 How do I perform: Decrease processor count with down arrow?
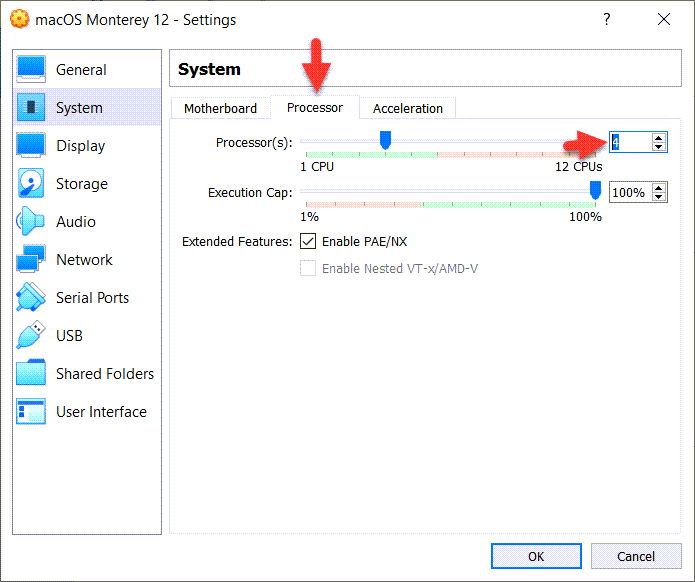[x=658, y=147]
